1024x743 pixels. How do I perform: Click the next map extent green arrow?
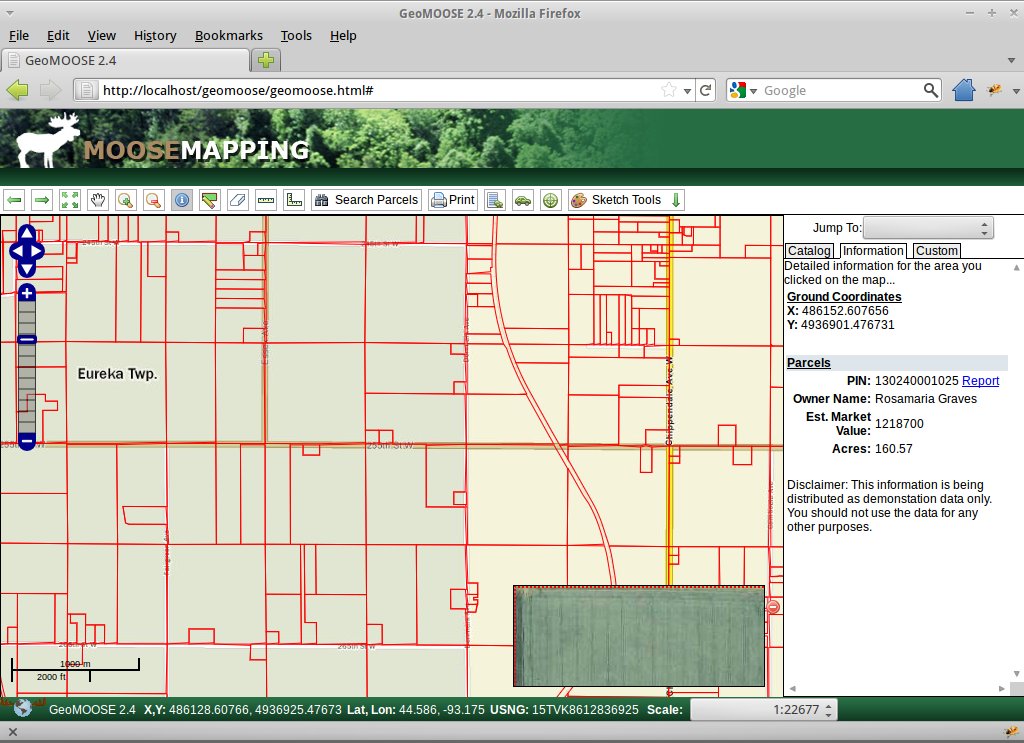42,200
